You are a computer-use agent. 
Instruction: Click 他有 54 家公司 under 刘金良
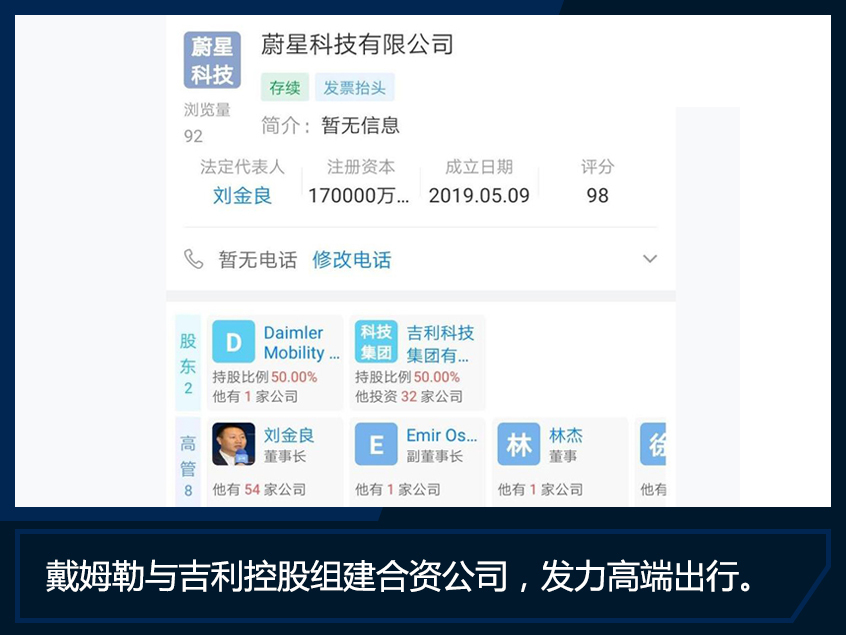tap(259, 489)
